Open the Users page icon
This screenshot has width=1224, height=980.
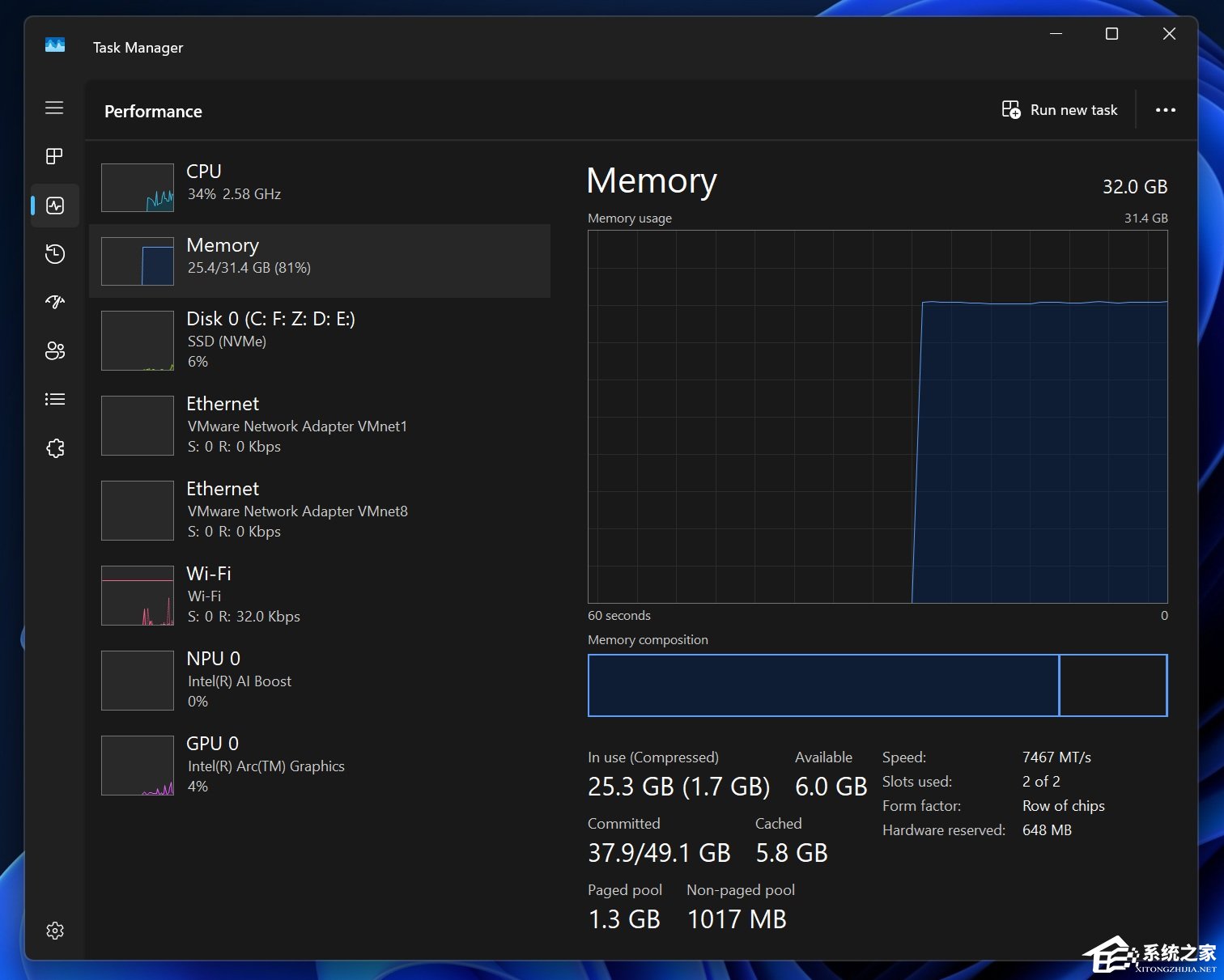click(55, 350)
